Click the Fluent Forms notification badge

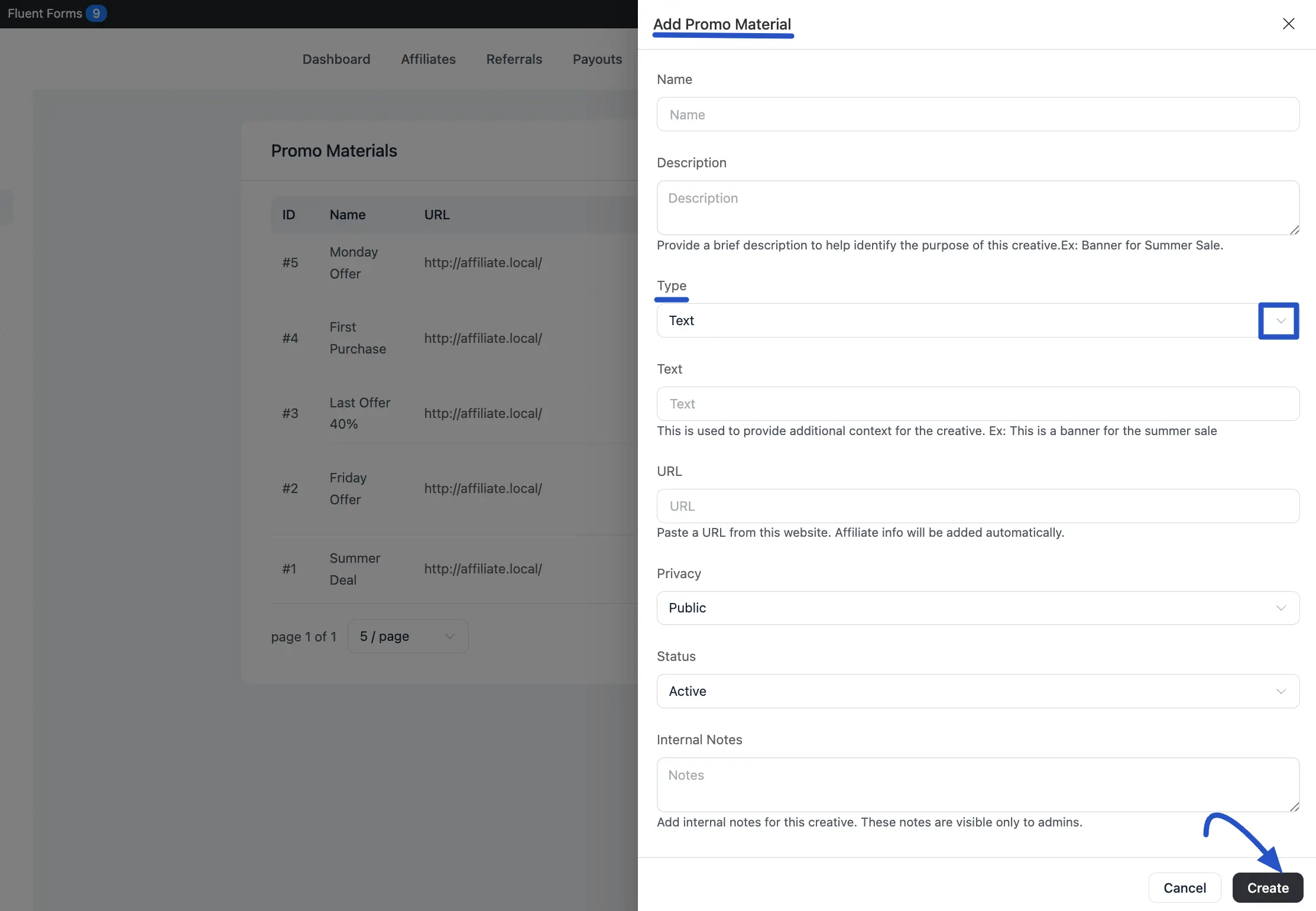96,13
